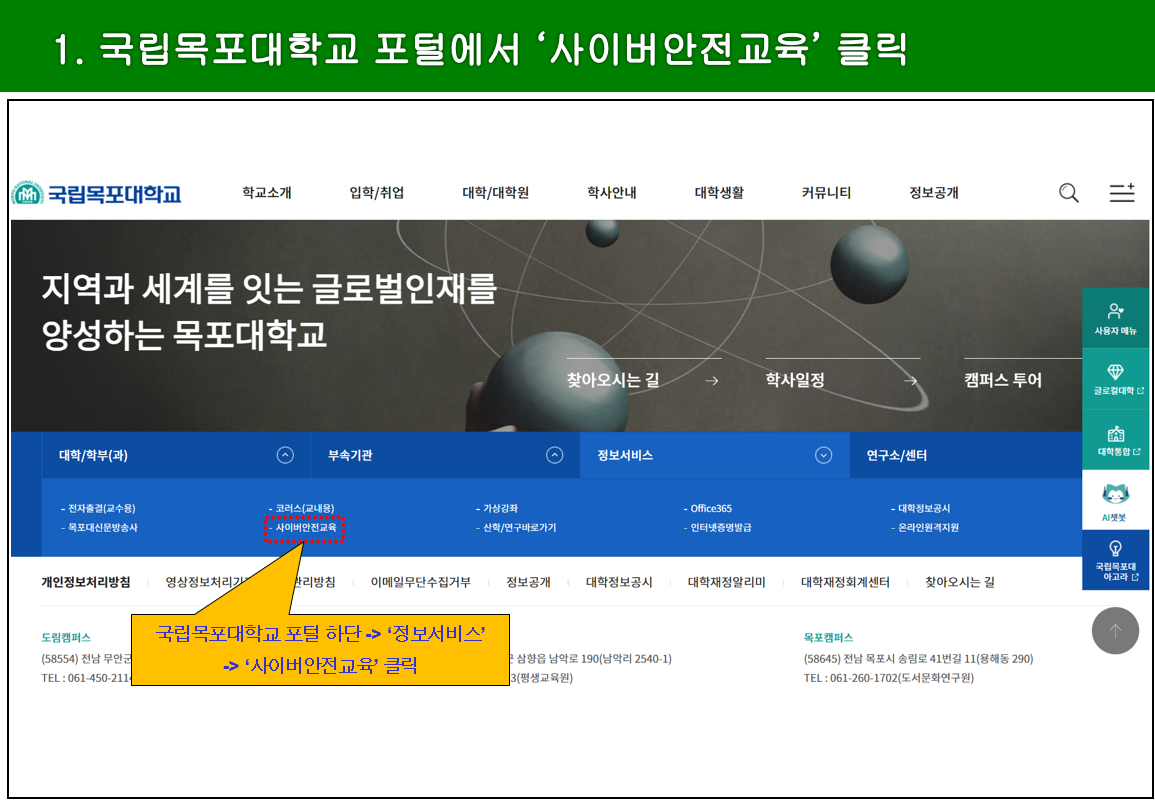Viewport: 1155px width, 800px height.
Task: Open the 학사안내 menu
Action: (x=611, y=193)
